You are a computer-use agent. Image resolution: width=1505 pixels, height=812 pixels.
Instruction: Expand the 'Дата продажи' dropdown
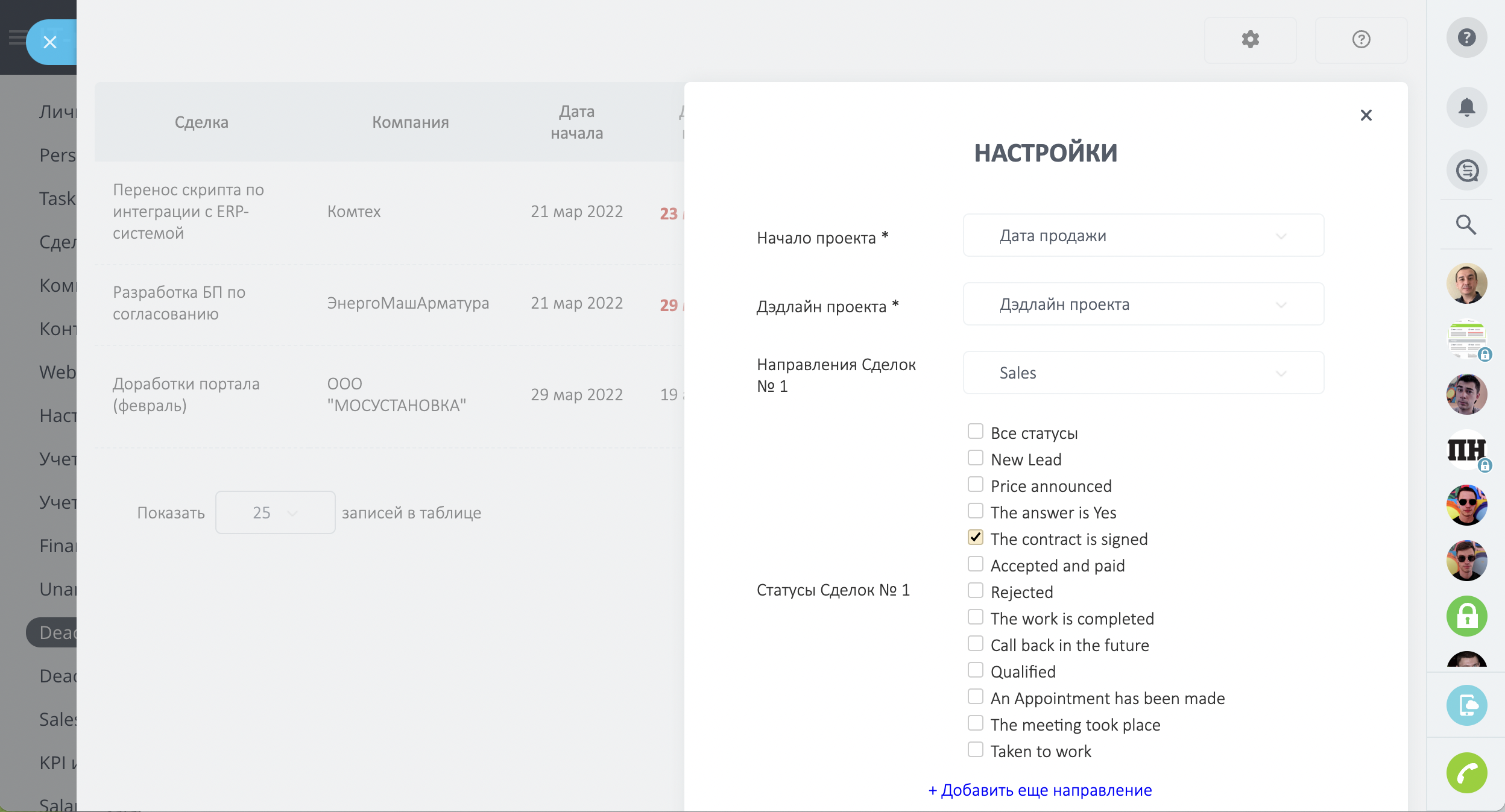point(1143,236)
